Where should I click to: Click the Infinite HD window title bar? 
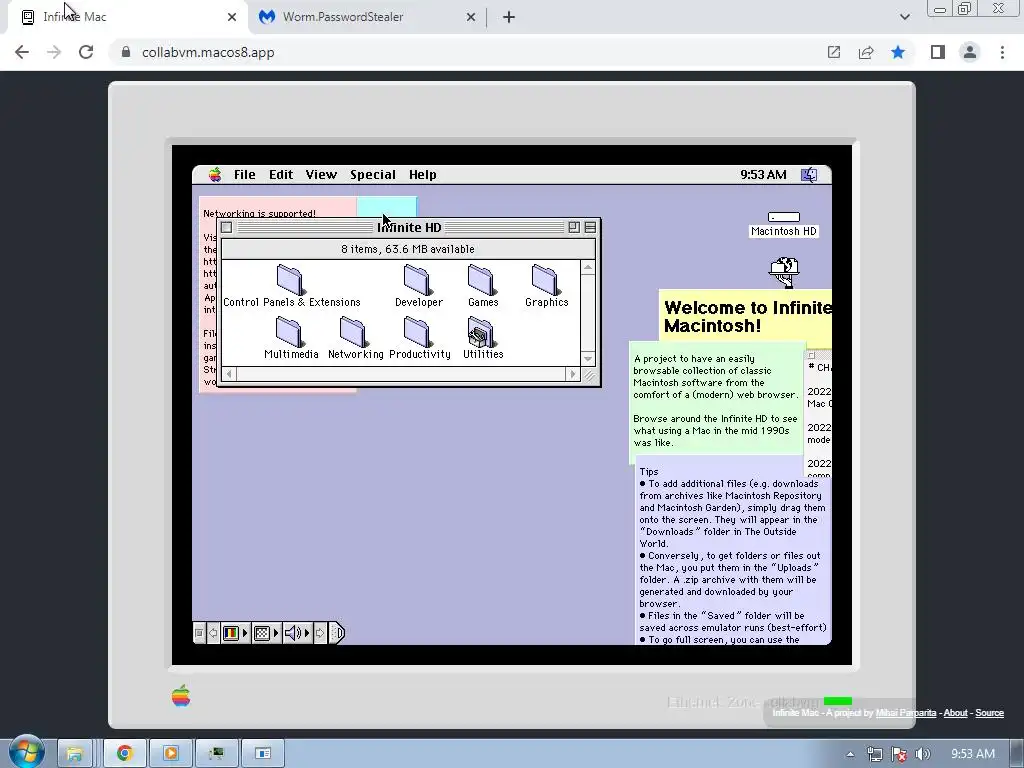[x=409, y=227]
